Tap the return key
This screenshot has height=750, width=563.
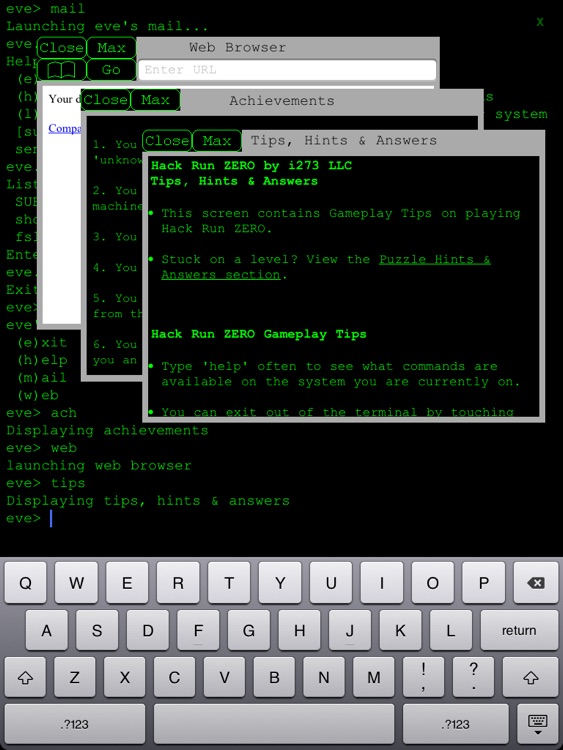point(519,630)
